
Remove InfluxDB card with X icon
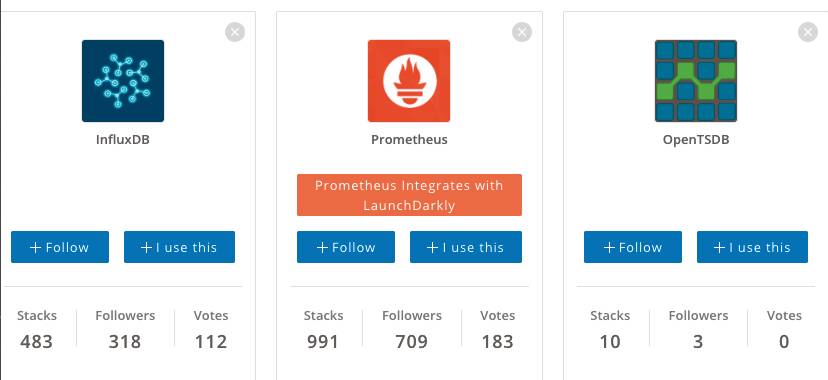(235, 32)
